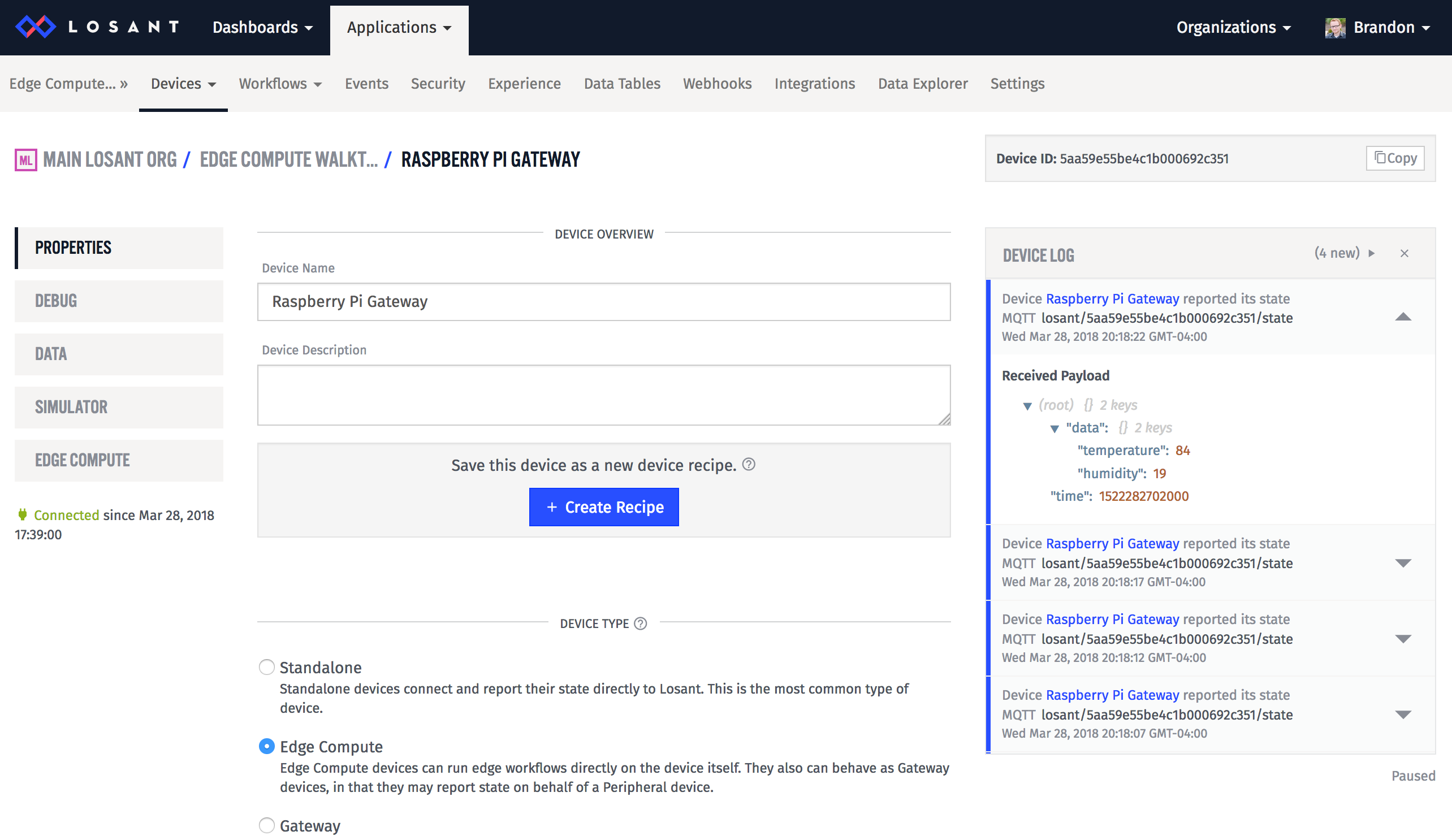
Task: Click the help icon next to Device Type
Action: 639,623
